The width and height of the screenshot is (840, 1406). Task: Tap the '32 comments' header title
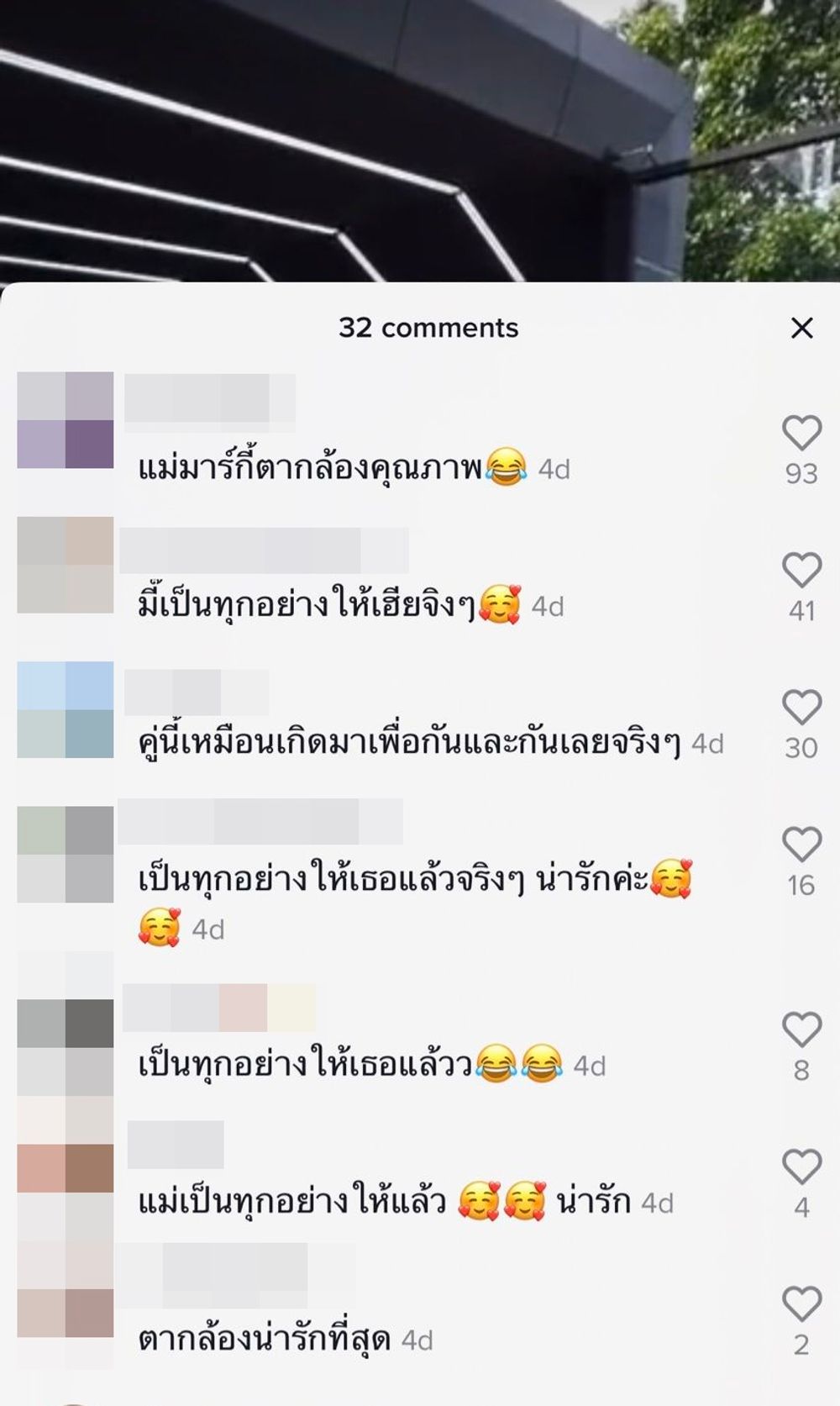[x=428, y=328]
